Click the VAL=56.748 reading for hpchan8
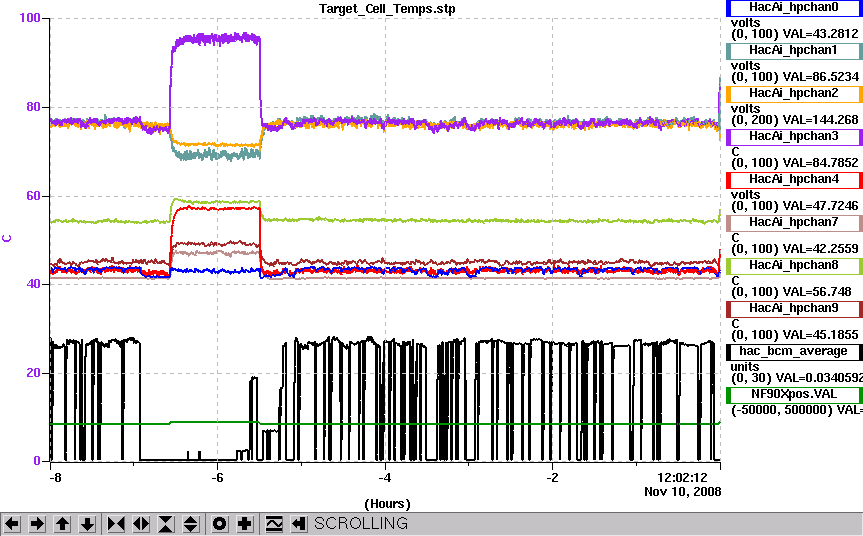 pos(817,292)
